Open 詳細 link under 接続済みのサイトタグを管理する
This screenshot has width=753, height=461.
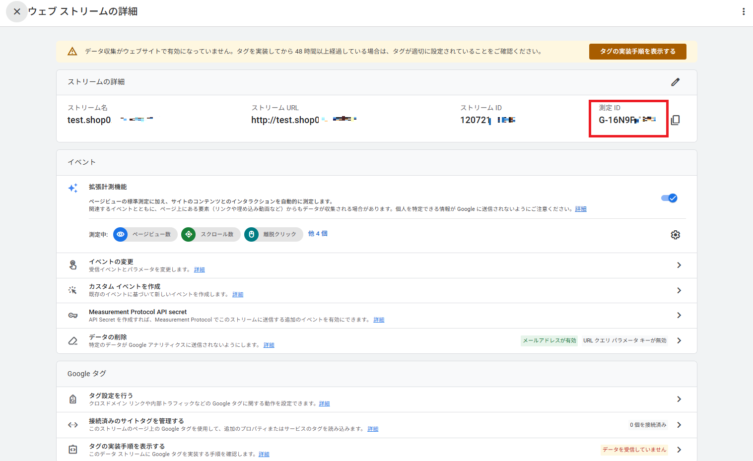pyautogui.click(x=373, y=429)
